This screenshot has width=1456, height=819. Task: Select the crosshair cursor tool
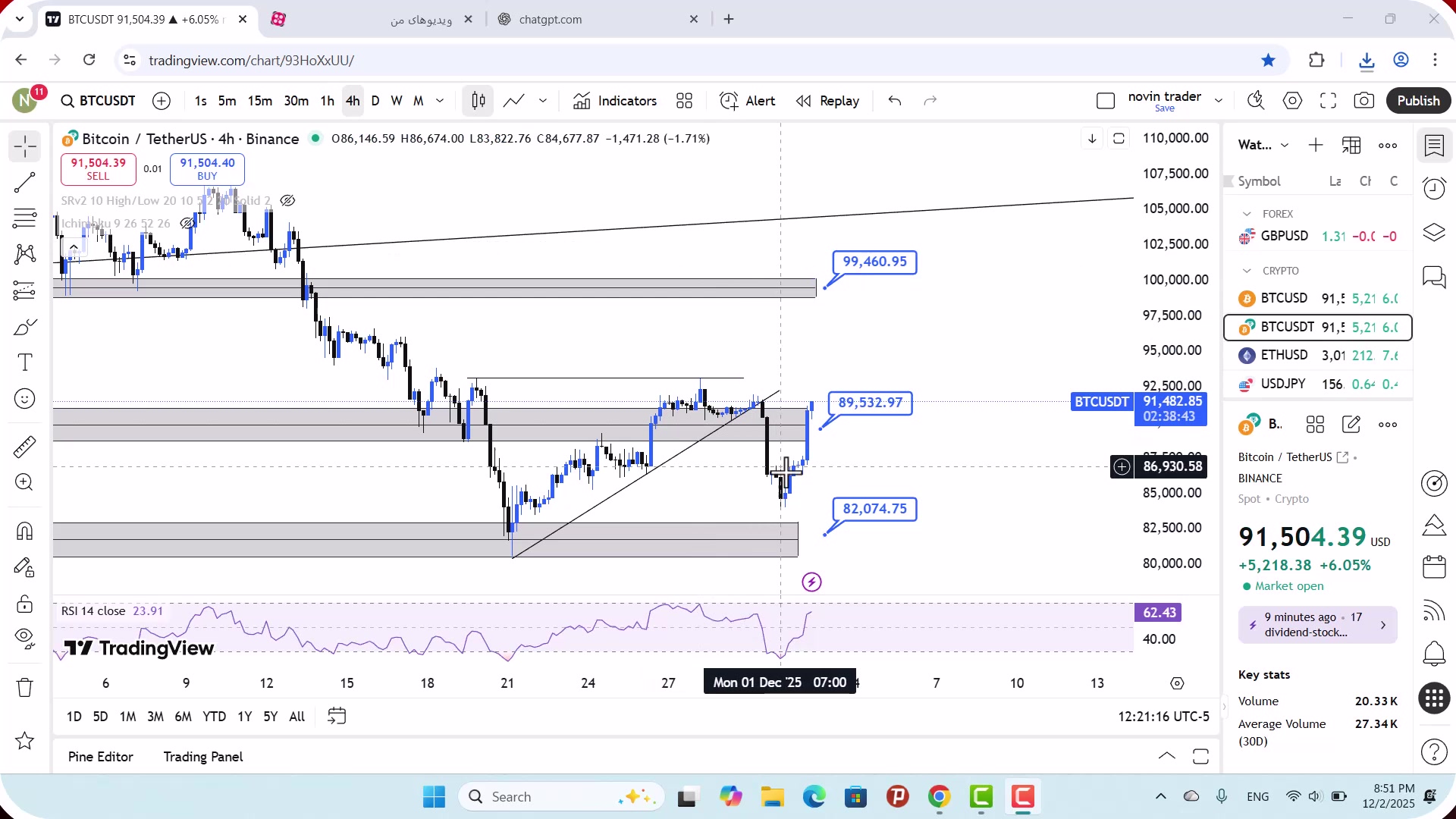25,146
